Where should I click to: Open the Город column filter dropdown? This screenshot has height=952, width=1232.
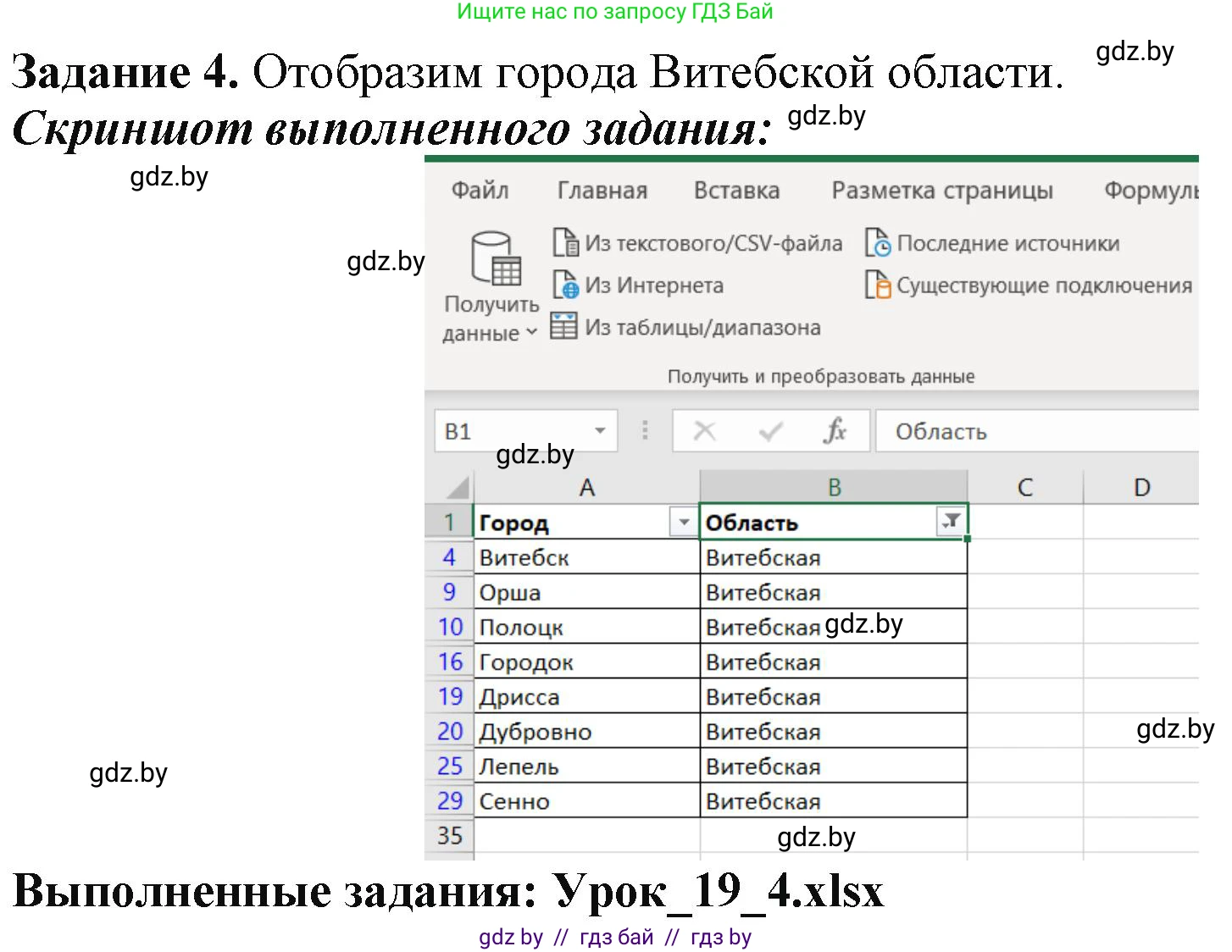click(683, 522)
